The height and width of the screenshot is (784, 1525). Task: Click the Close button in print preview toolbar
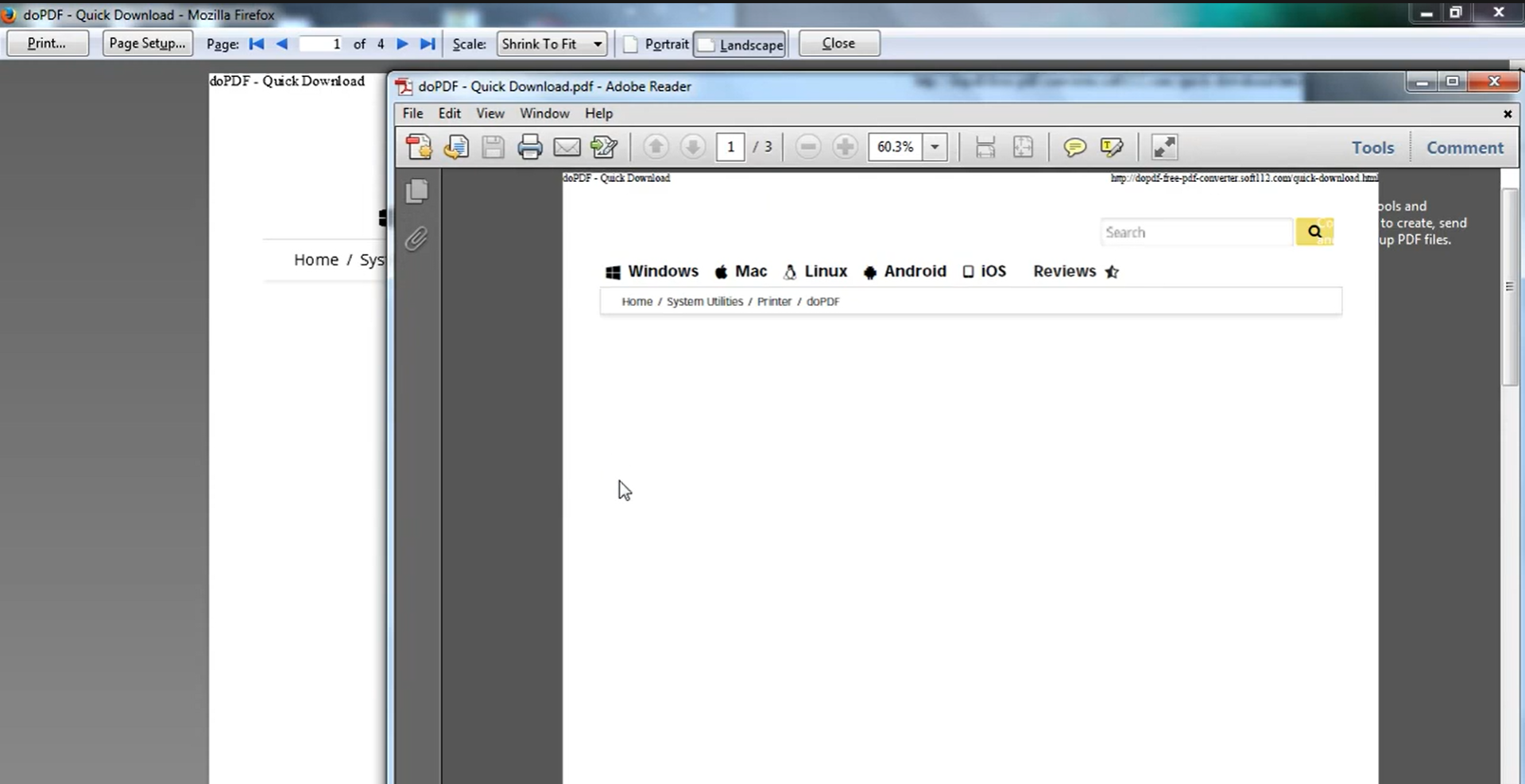tap(839, 44)
